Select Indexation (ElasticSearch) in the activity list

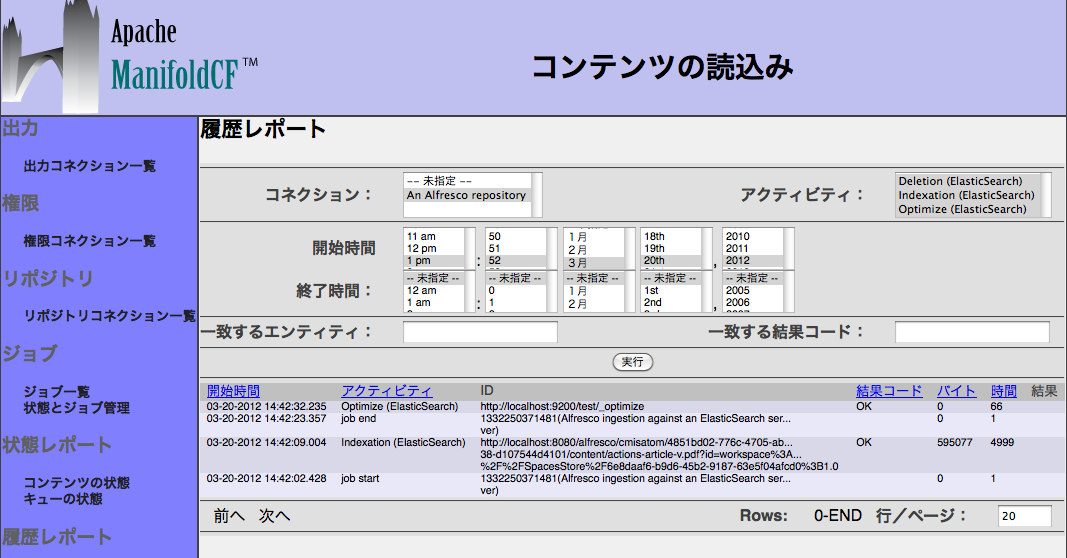pyautogui.click(x=965, y=196)
